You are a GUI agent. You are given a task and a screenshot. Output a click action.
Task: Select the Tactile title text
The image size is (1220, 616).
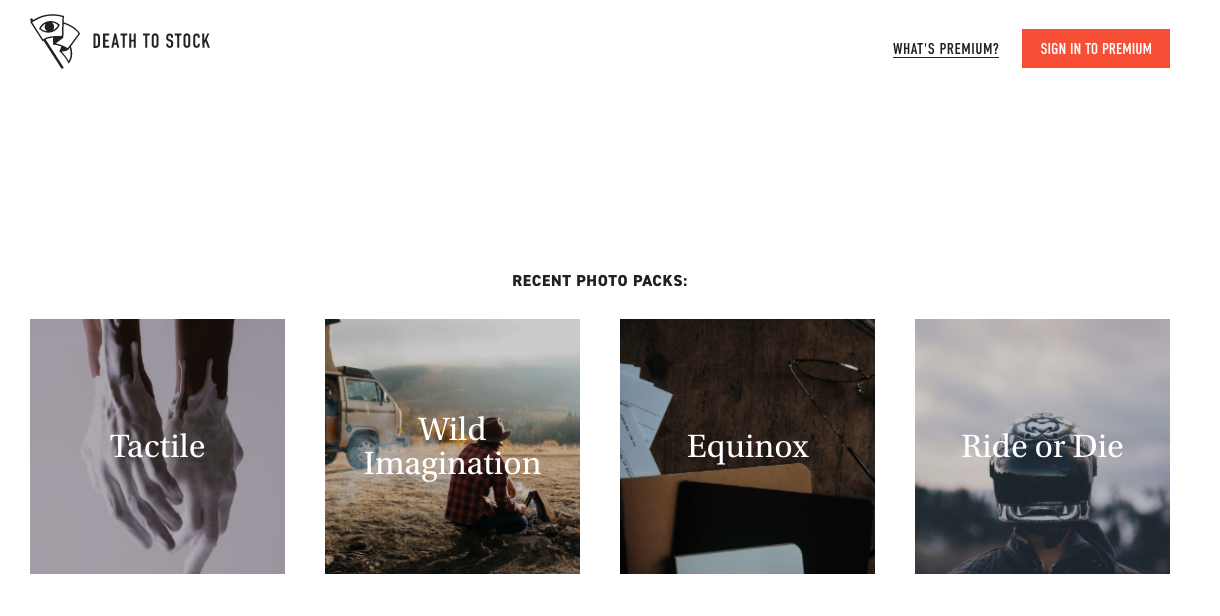(x=157, y=446)
